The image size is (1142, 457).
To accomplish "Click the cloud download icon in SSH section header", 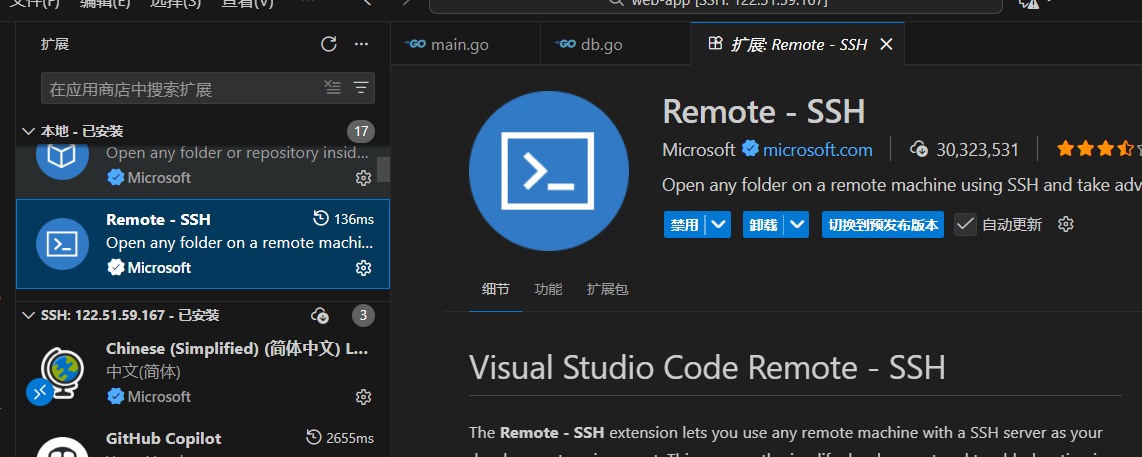I will pos(319,316).
